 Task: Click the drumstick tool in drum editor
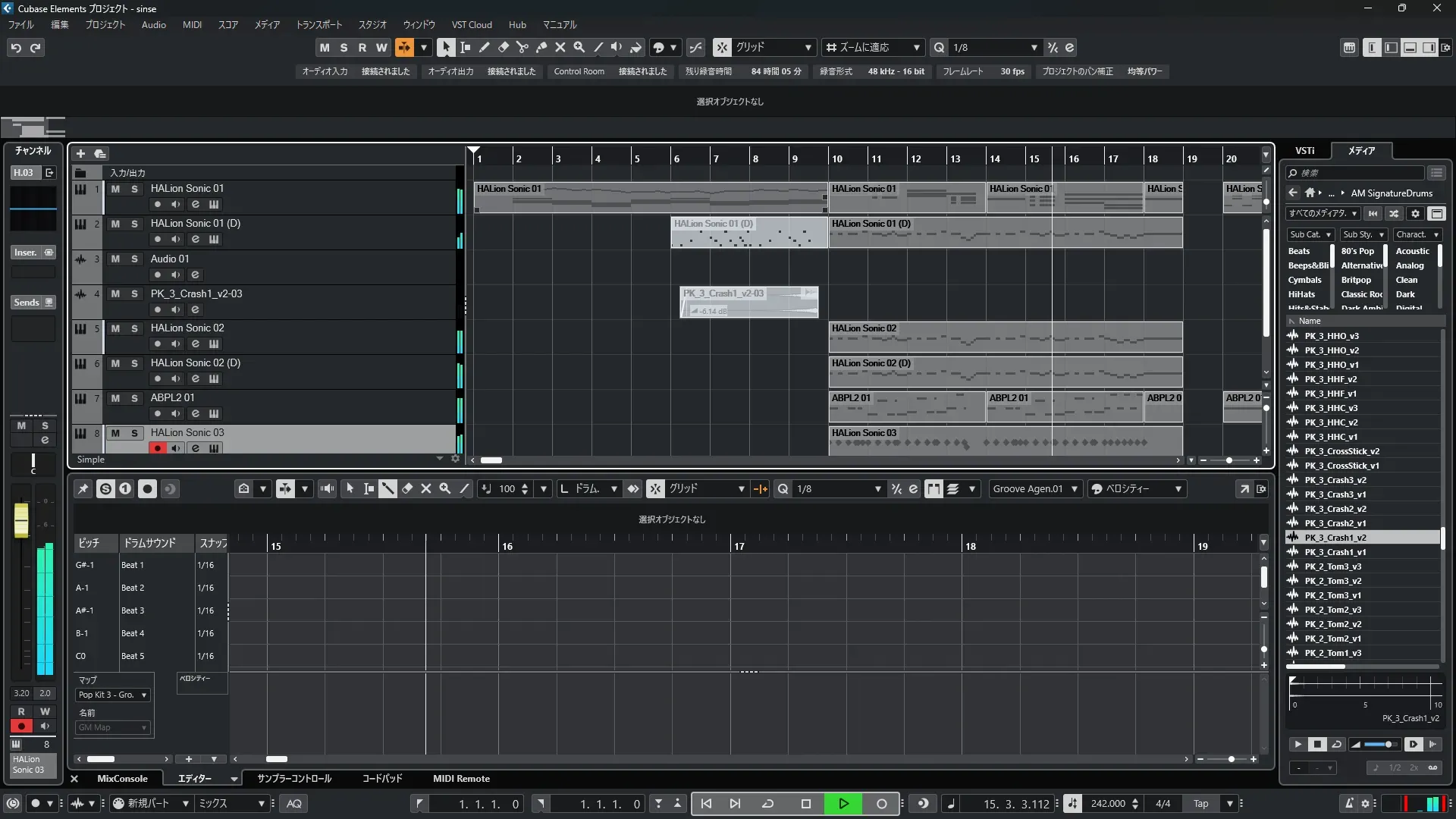click(x=388, y=489)
